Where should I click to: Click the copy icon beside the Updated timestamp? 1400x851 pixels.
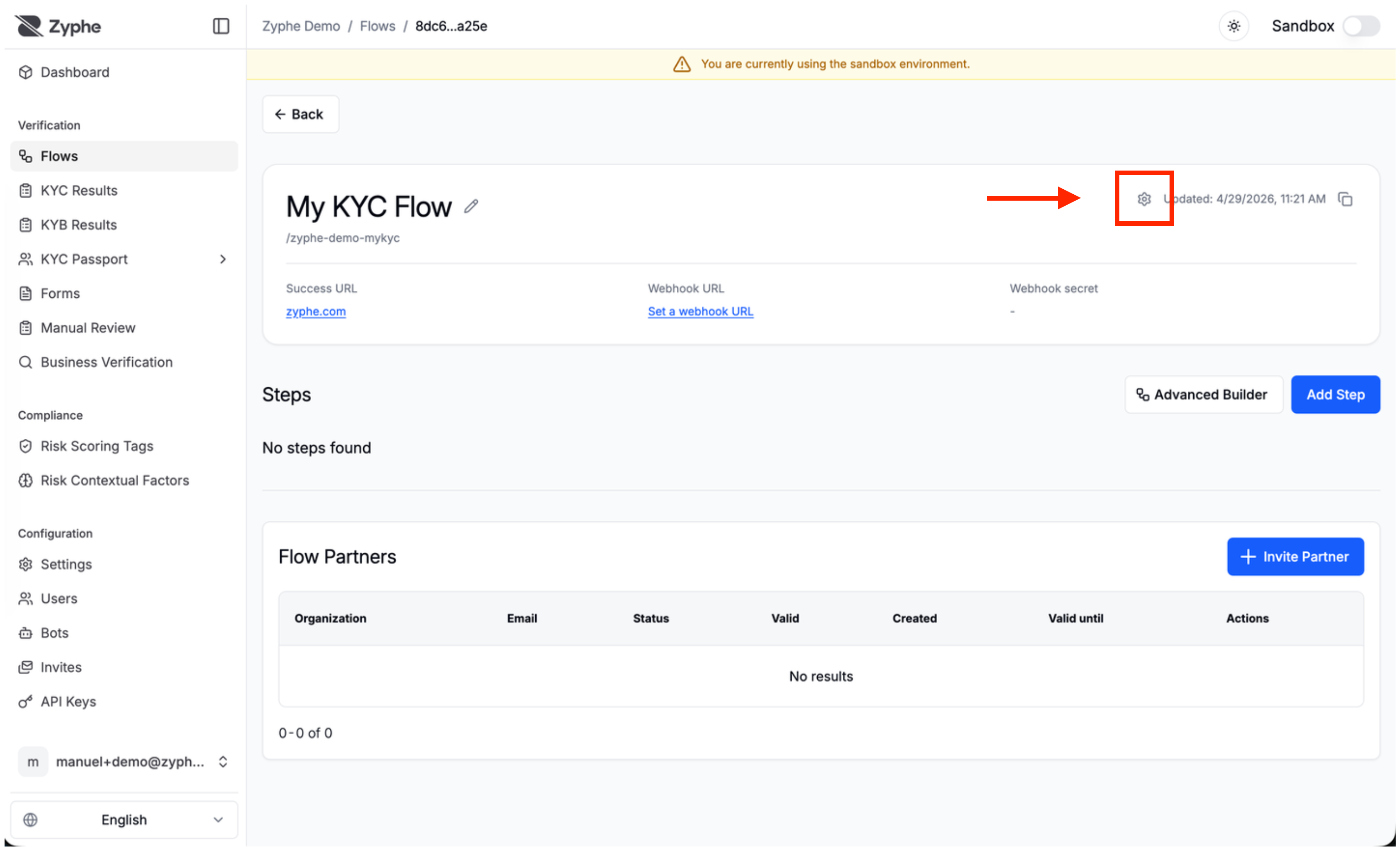[1345, 199]
